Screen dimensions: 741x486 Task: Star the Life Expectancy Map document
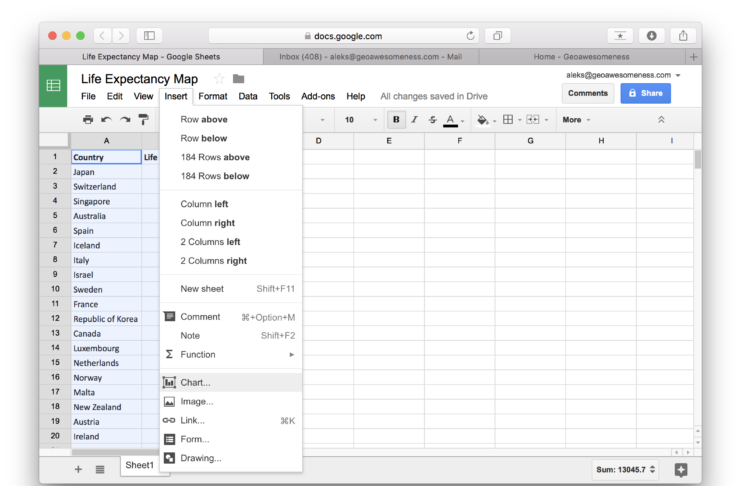pos(219,79)
